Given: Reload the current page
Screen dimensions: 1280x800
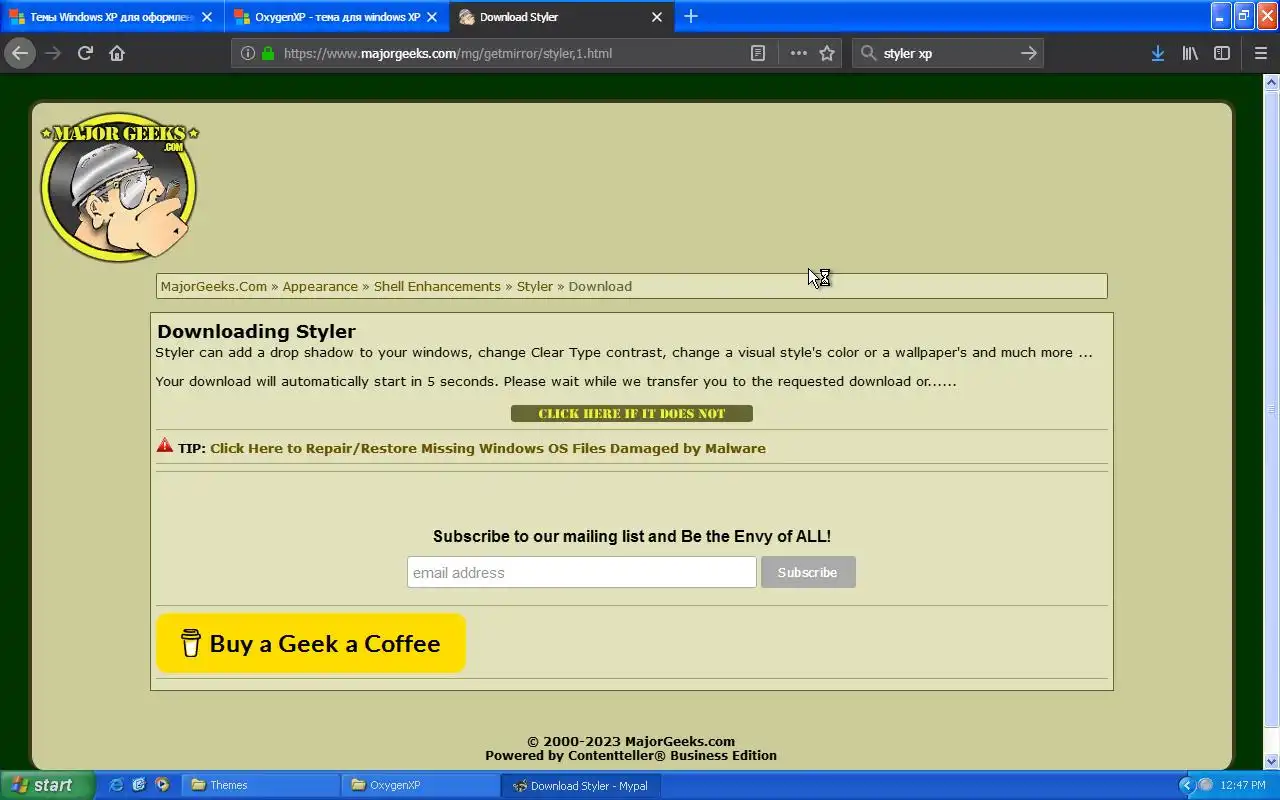Looking at the screenshot, I should click(x=85, y=53).
